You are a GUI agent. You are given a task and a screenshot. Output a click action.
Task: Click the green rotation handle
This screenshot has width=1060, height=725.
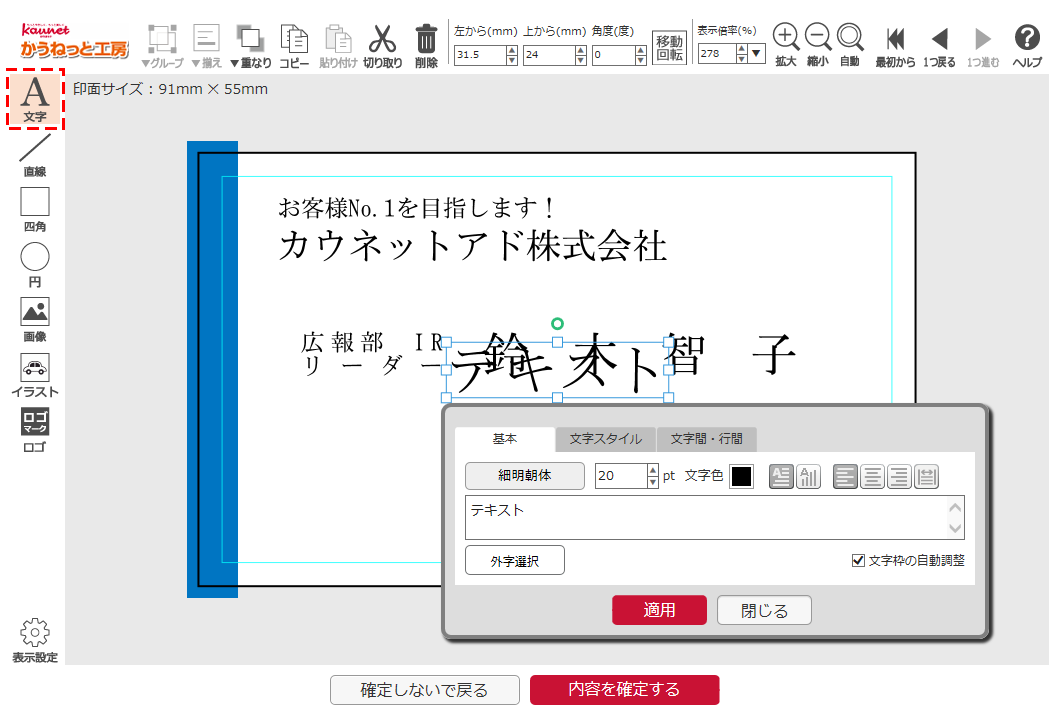click(x=557, y=324)
